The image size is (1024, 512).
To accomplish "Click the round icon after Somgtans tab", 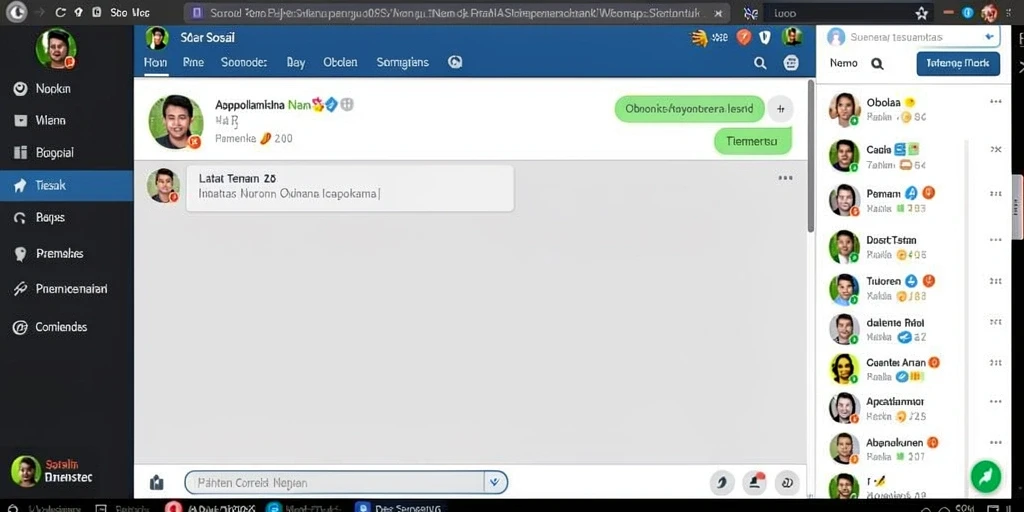I will click(455, 62).
